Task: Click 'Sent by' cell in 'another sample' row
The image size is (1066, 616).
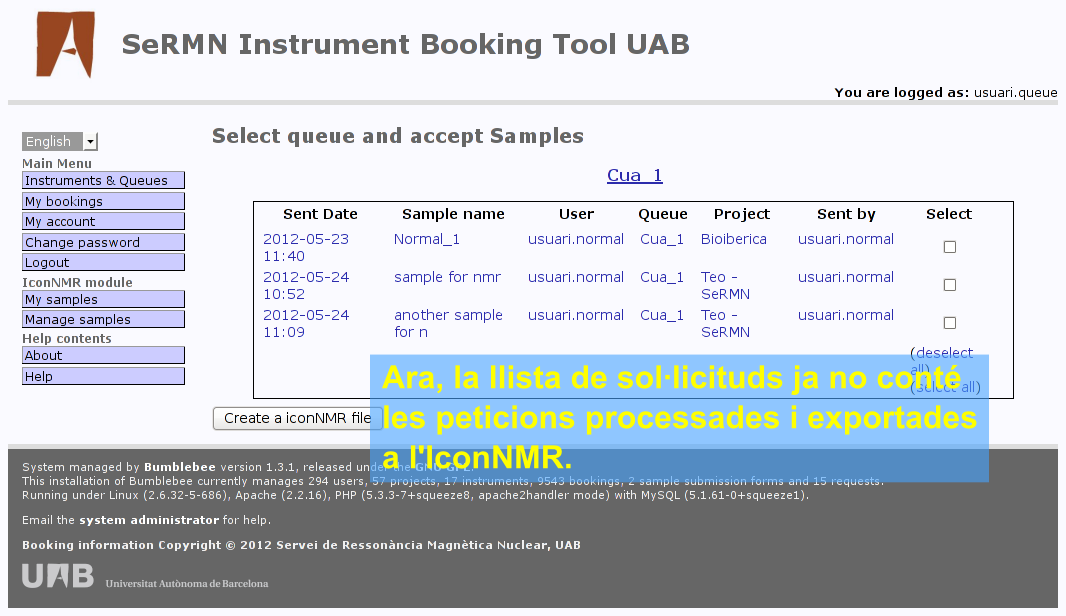Action: pyautogui.click(x=846, y=315)
